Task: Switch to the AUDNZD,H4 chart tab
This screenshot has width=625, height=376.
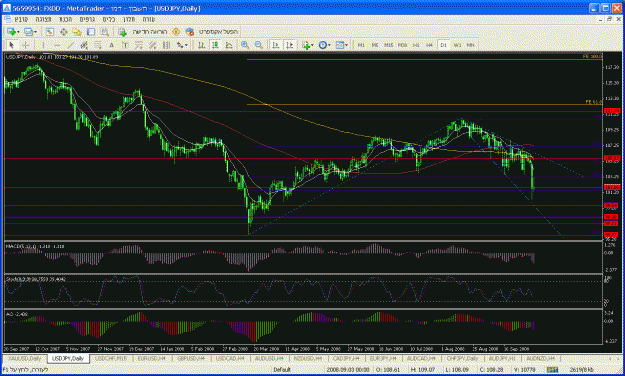Action: (x=540, y=359)
